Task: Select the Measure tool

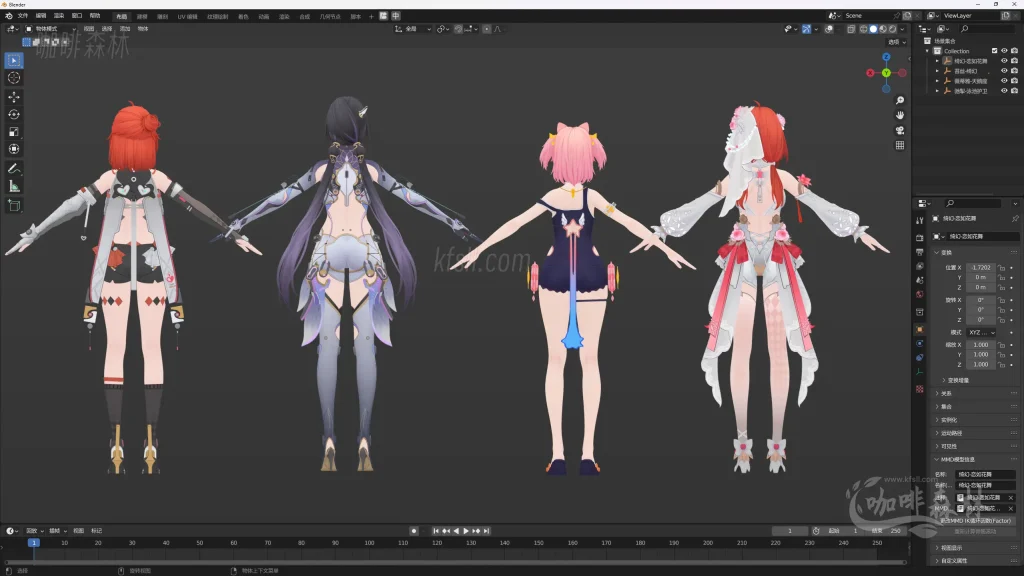Action: tap(14, 187)
